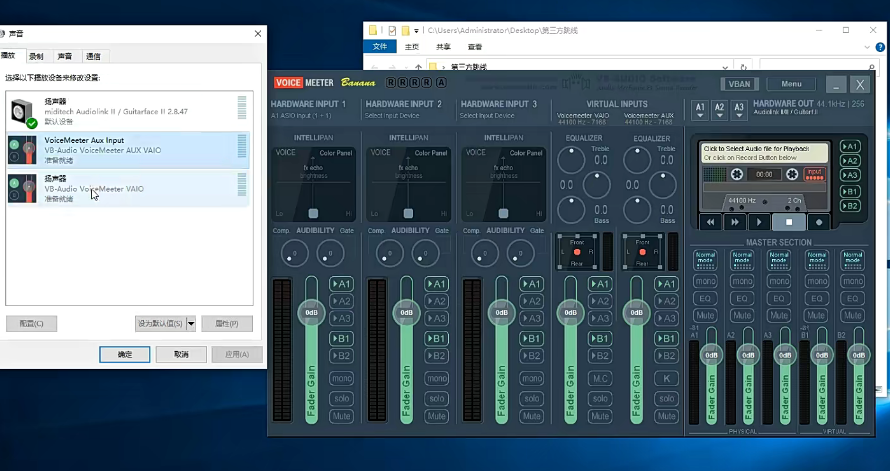Switch to the 通信 tab
Screen dimensions: 890x471
[93, 56]
